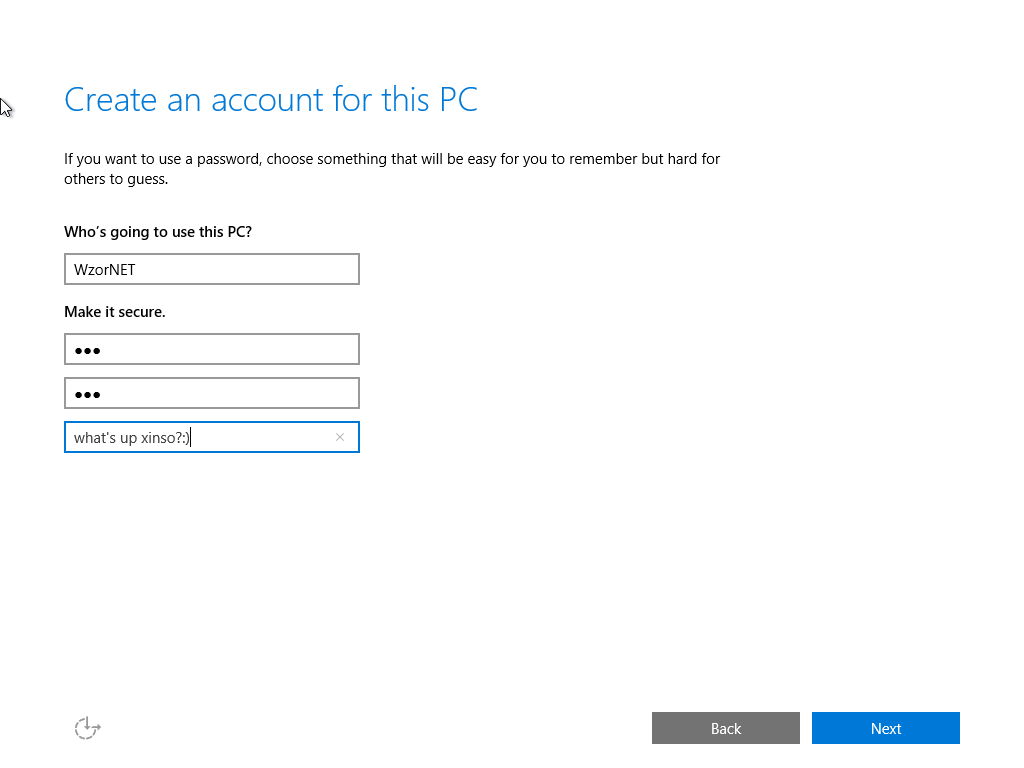Click the 'Make it secure.' label
This screenshot has width=1024, height=768.
click(115, 312)
